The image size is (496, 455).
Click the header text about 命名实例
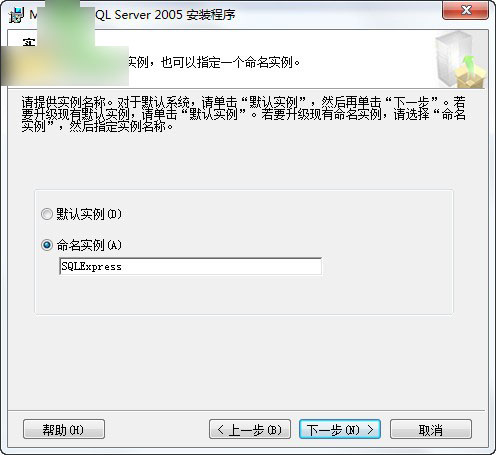point(214,62)
